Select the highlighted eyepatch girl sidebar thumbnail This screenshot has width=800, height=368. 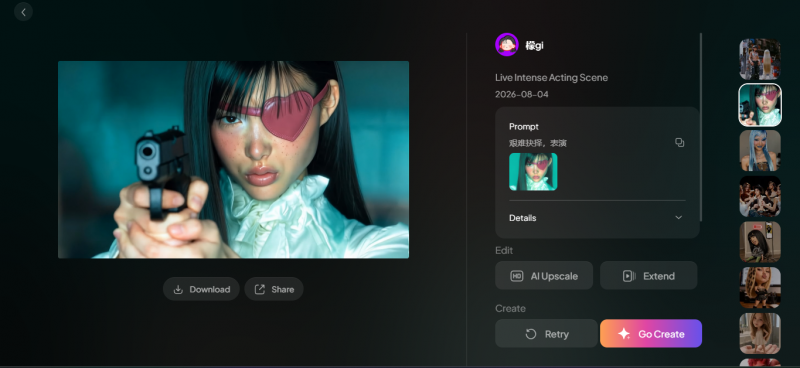tap(760, 105)
